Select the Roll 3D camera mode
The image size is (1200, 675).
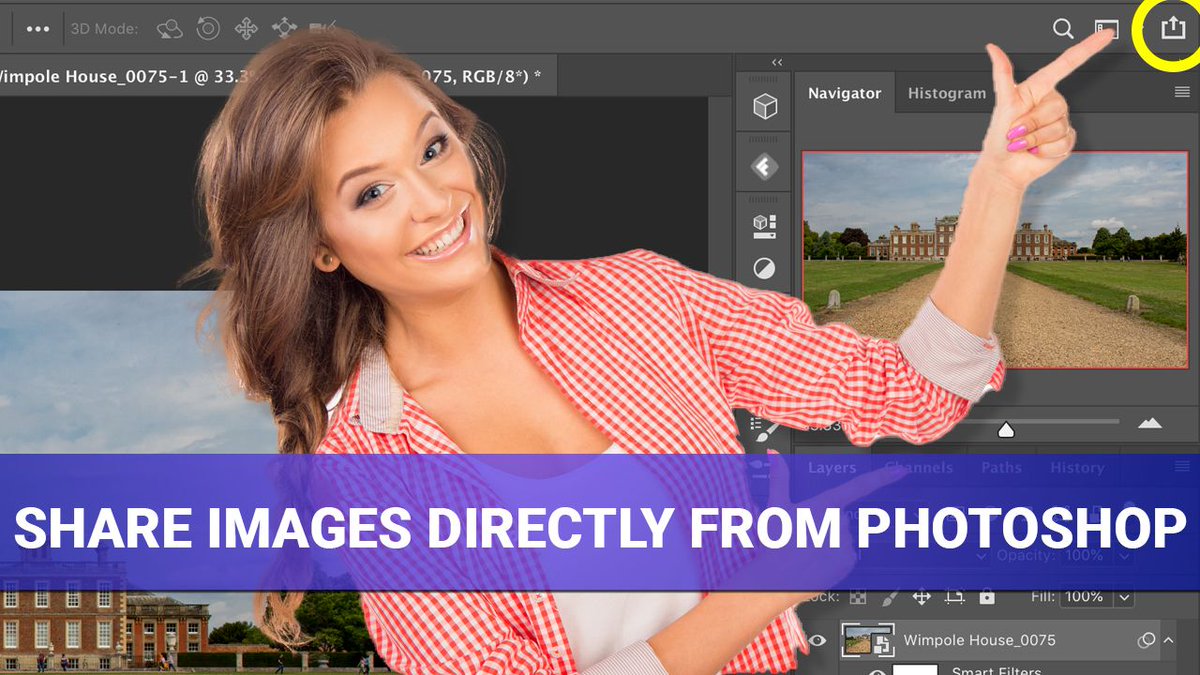pos(208,29)
